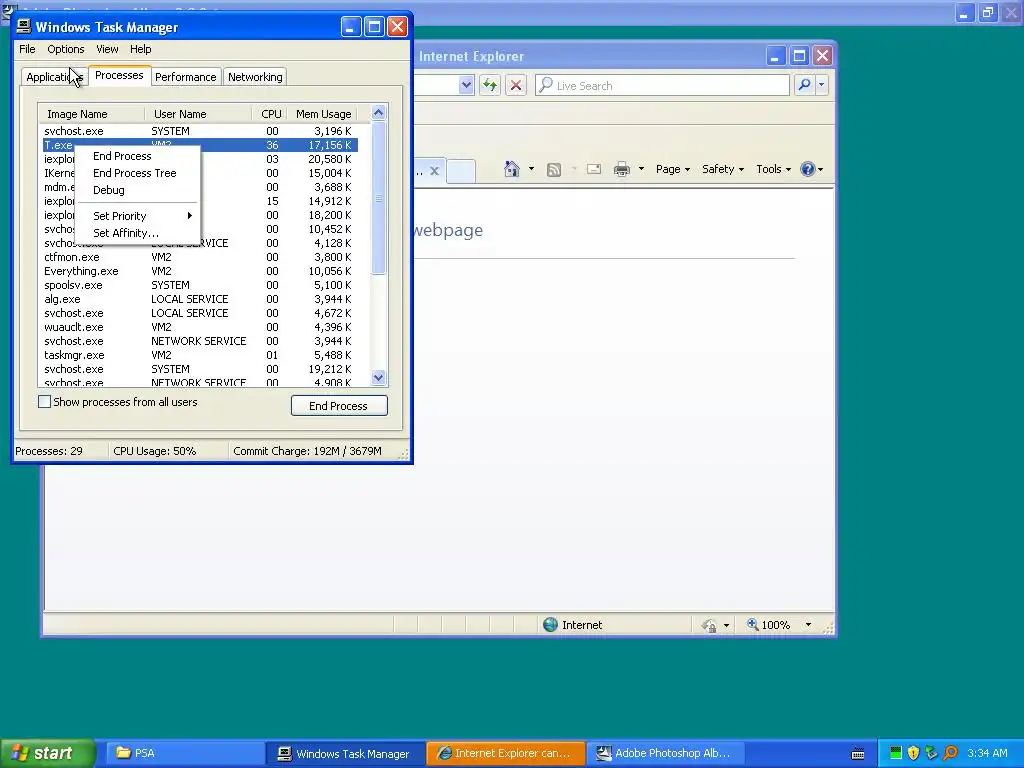Image resolution: width=1024 pixels, height=768 pixels.
Task: Open the IE address bar dropdown
Action: point(466,85)
